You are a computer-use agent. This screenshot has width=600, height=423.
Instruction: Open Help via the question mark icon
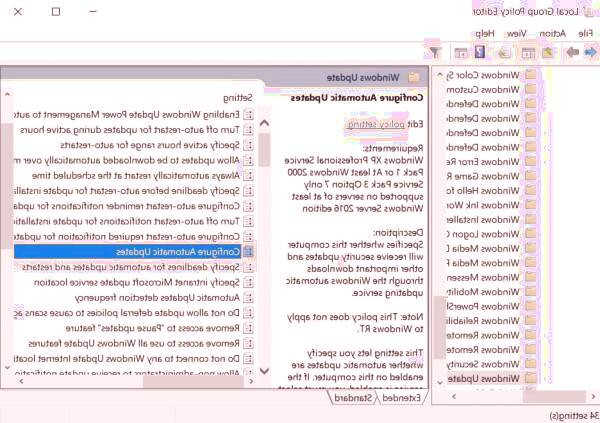coord(481,52)
